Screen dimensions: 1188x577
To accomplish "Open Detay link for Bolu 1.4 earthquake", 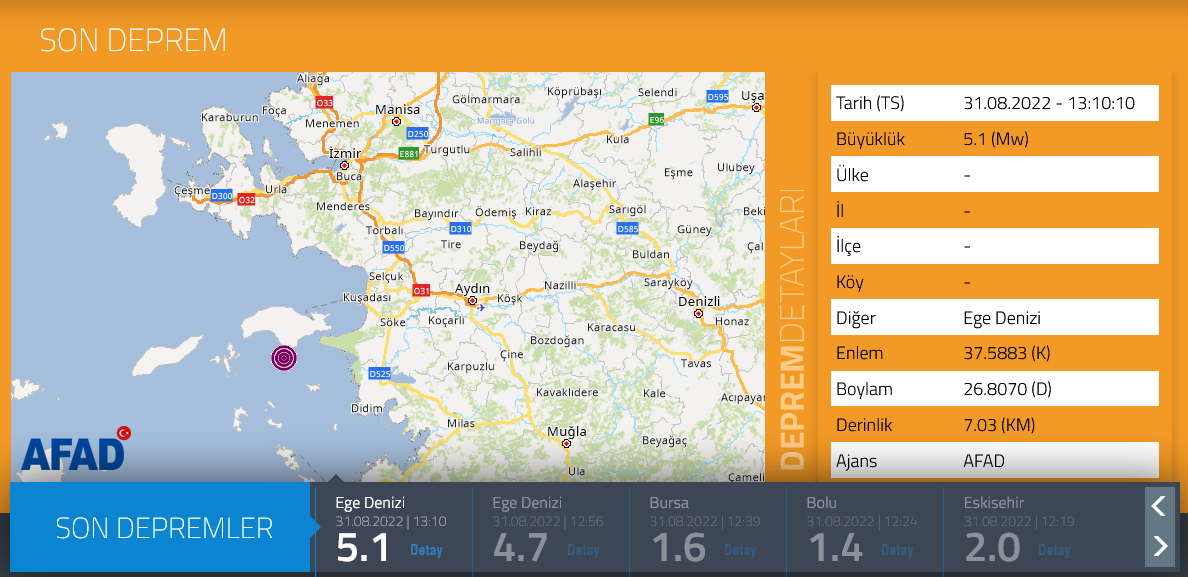I will tap(897, 550).
